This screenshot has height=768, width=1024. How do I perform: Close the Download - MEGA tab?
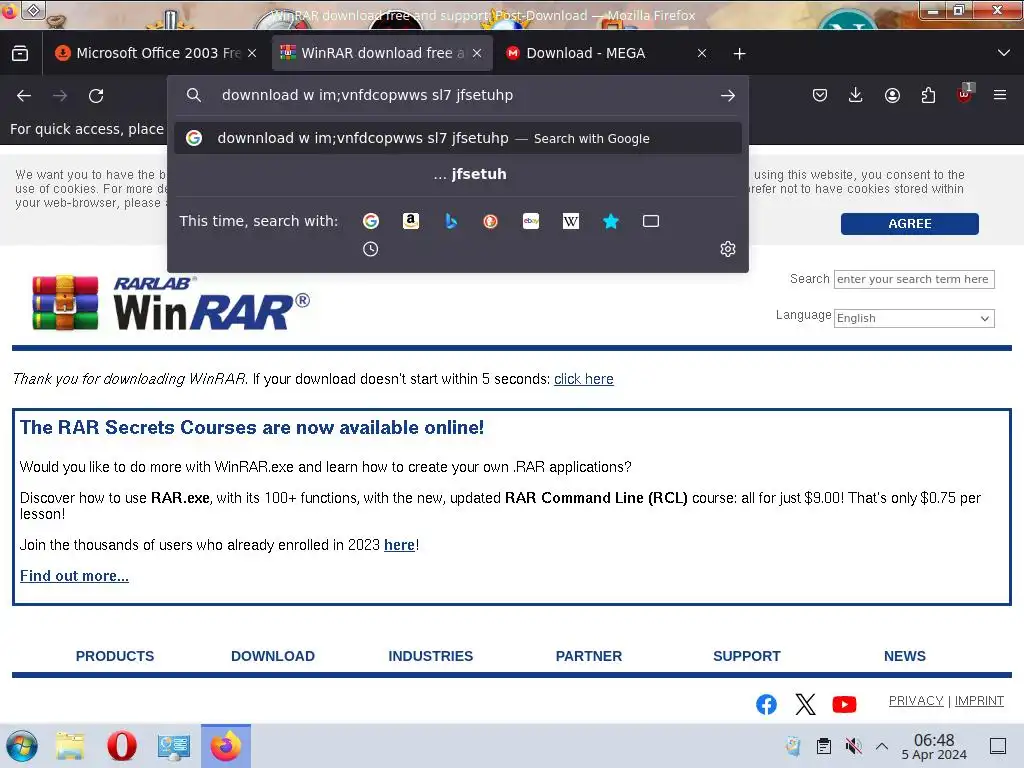tap(701, 53)
